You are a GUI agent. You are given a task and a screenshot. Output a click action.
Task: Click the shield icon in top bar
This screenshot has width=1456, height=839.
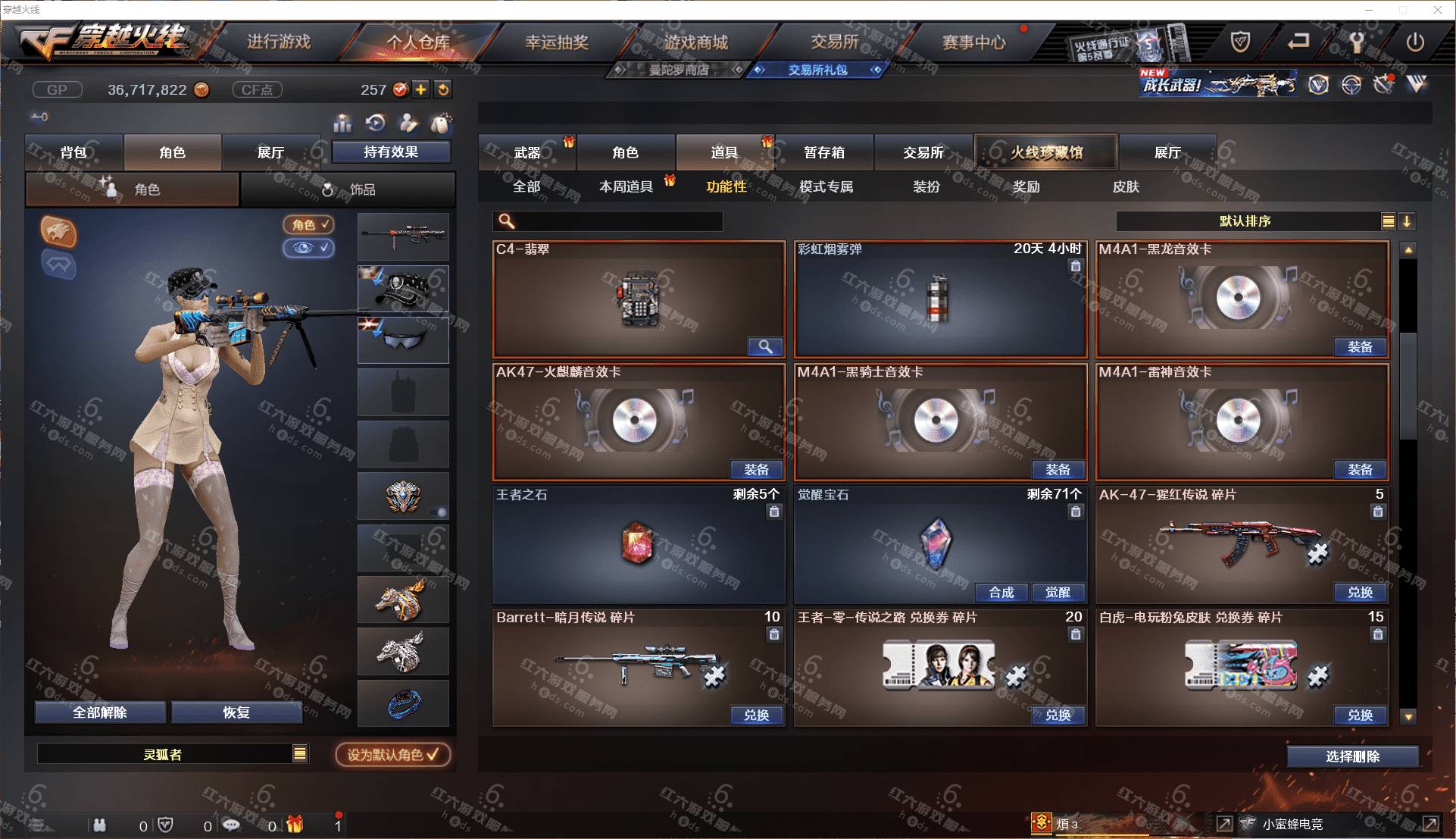click(x=1240, y=42)
